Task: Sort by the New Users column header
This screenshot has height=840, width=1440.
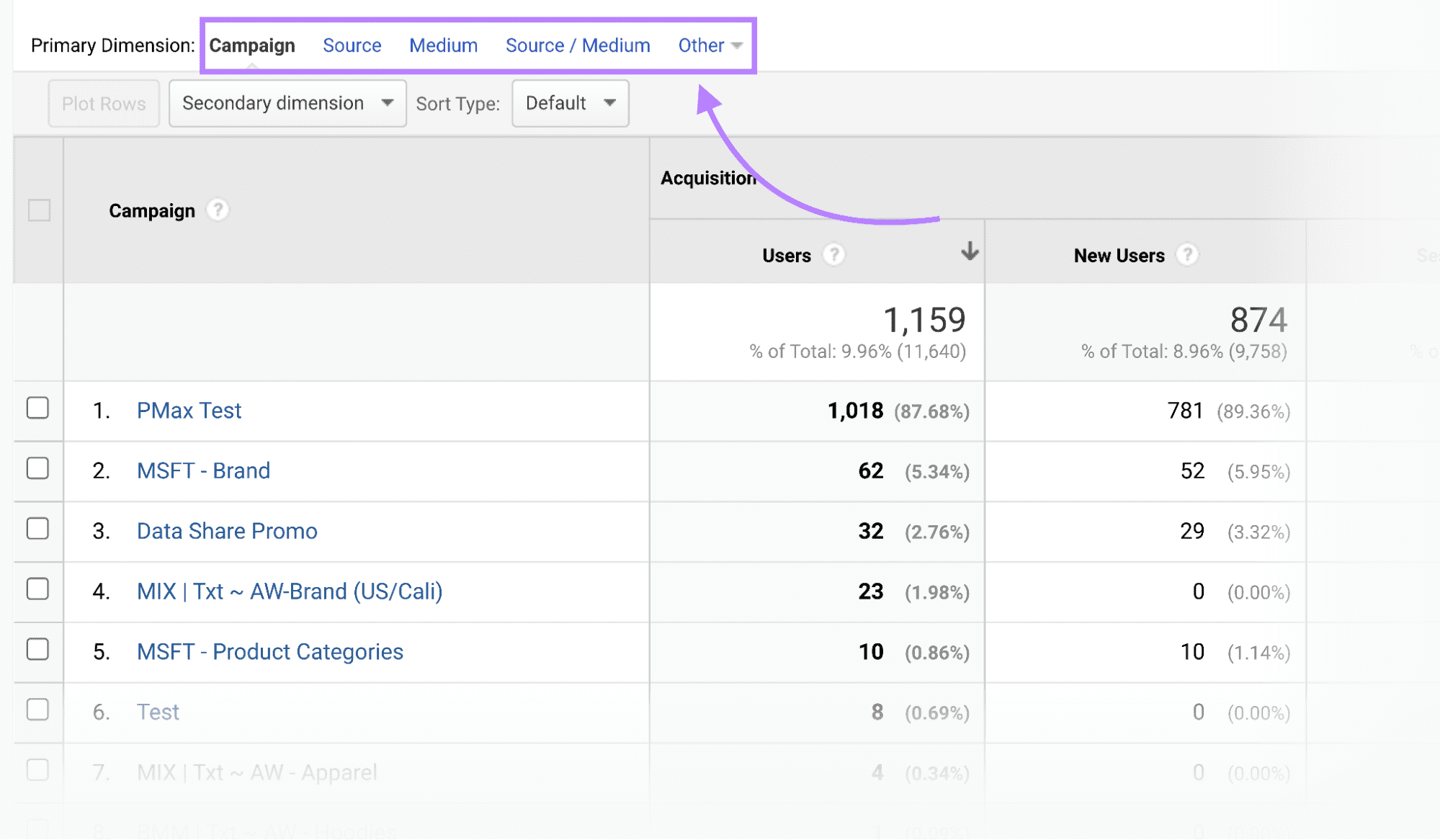Action: [1119, 256]
